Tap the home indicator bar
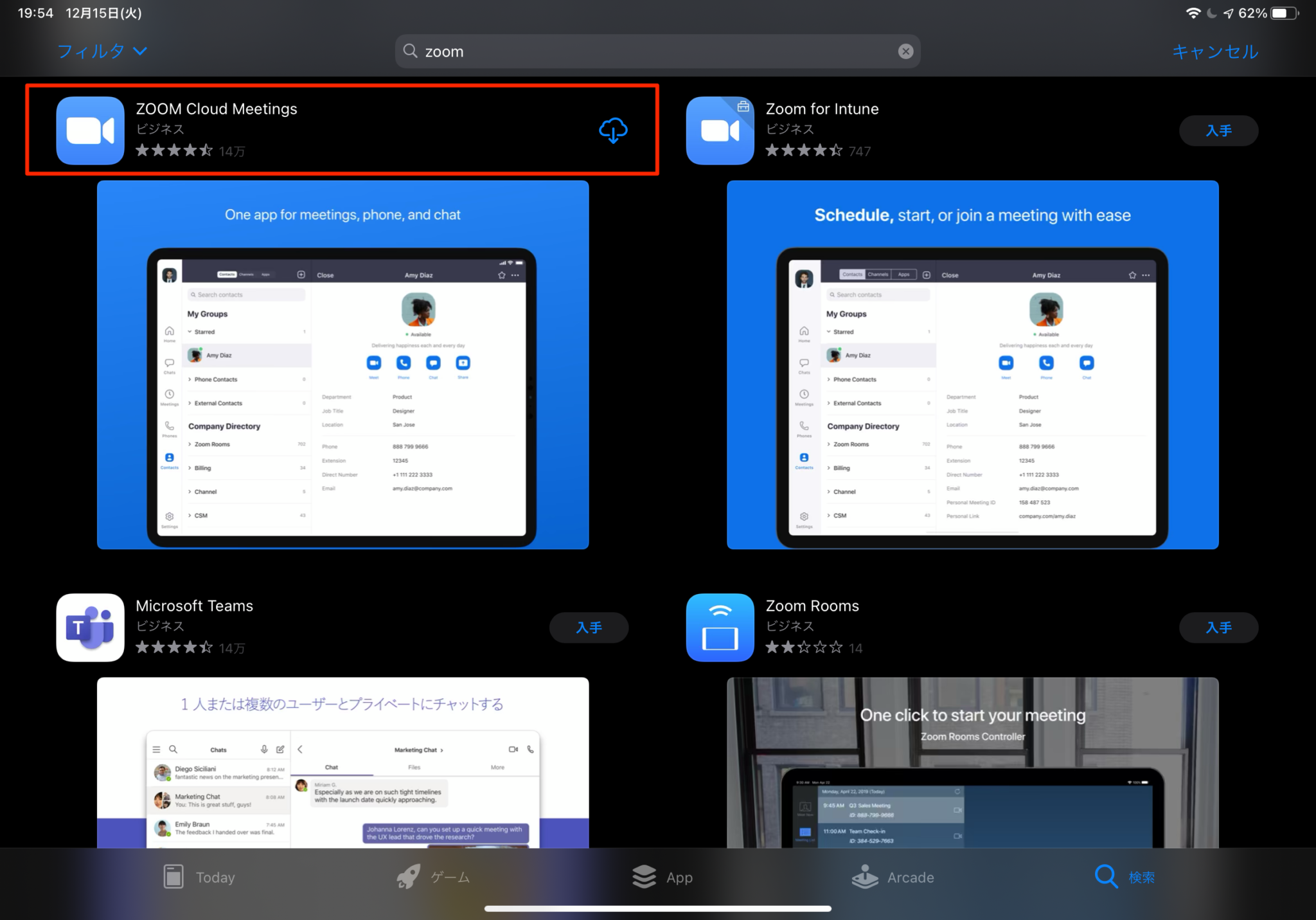This screenshot has width=1316, height=920. coord(657,908)
